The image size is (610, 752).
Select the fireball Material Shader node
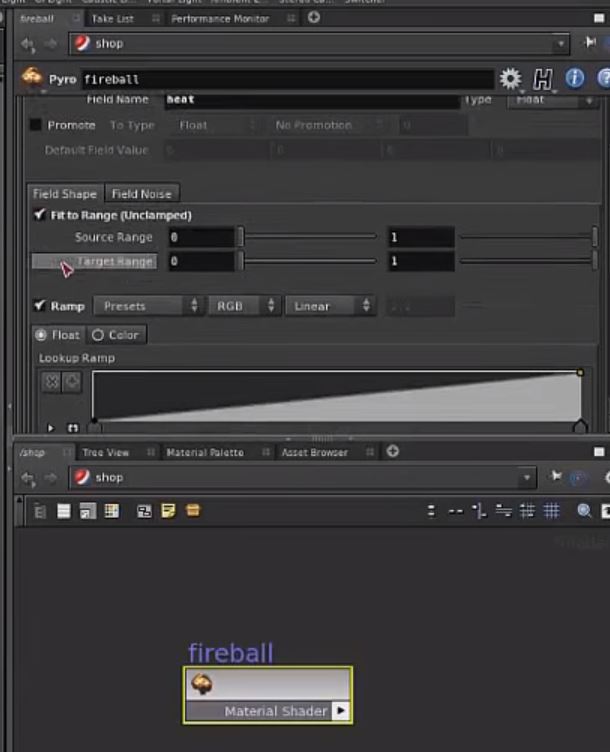(x=268, y=694)
